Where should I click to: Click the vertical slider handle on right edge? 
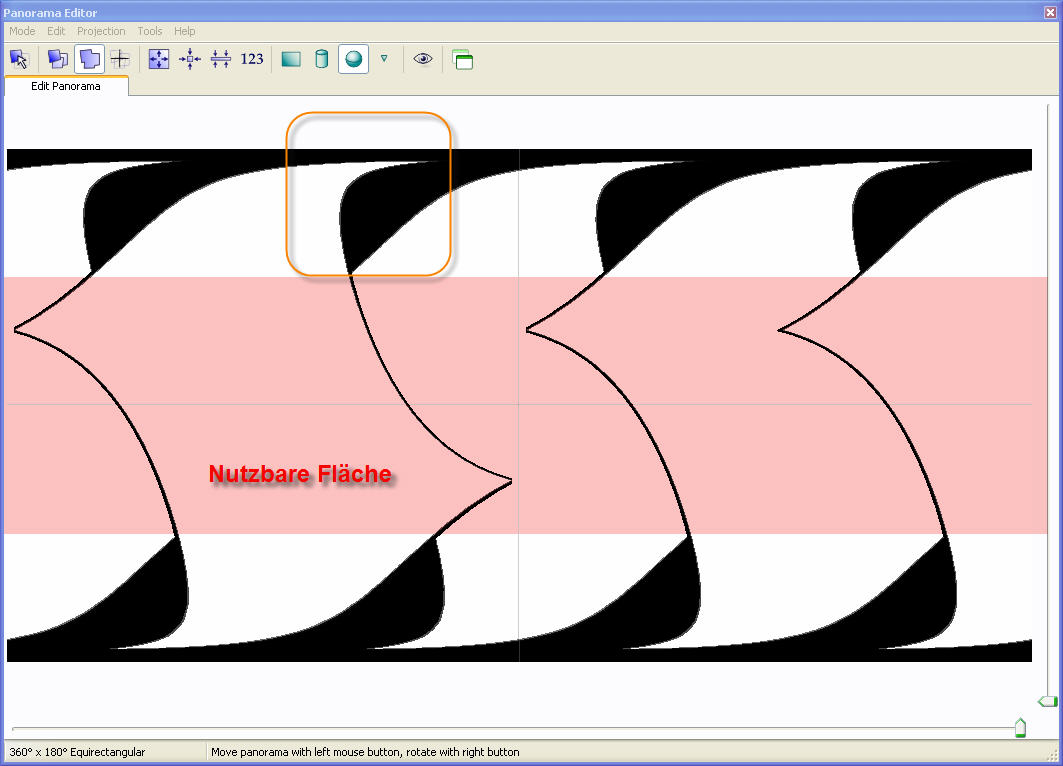[x=1048, y=701]
